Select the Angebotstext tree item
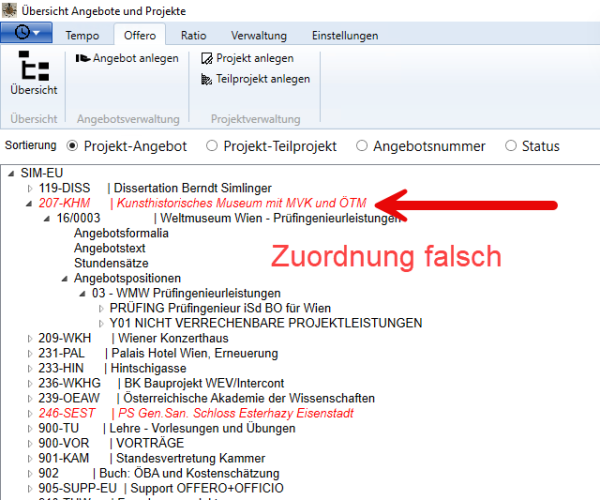The image size is (600, 500). (x=110, y=248)
